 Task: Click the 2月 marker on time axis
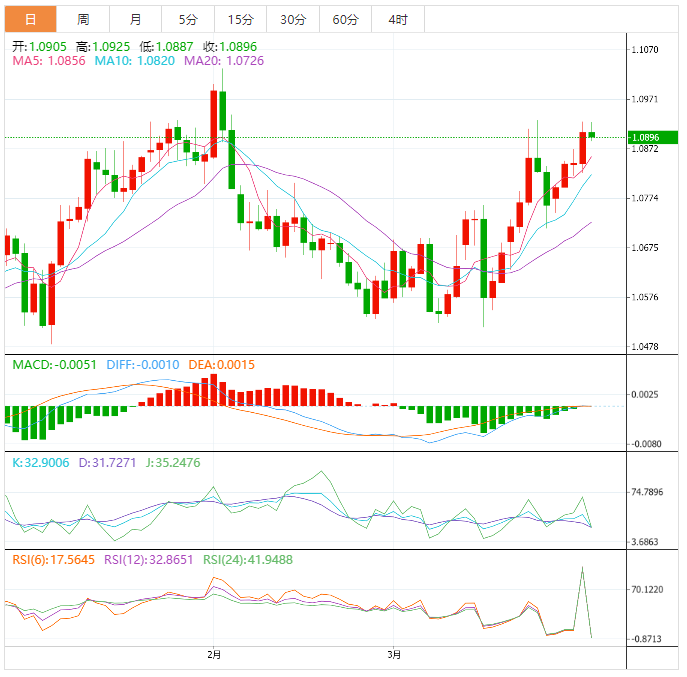[x=213, y=655]
